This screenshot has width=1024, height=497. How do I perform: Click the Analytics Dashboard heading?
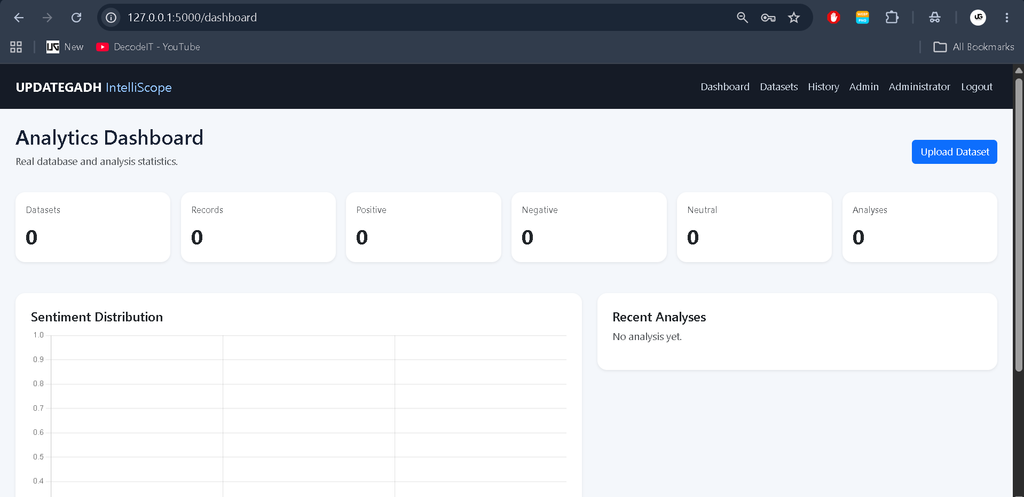110,138
